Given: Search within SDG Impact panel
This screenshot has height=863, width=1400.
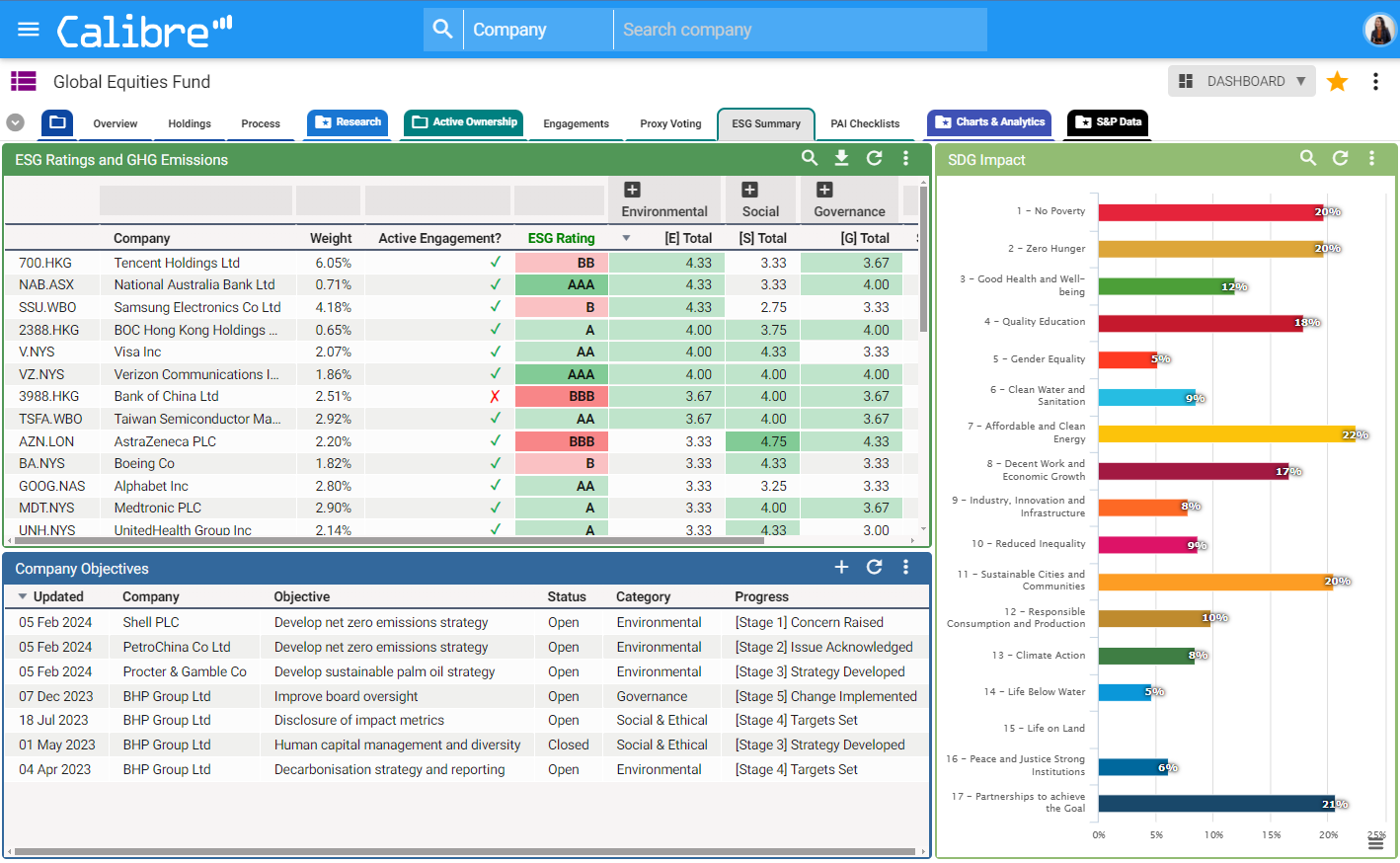Looking at the screenshot, I should tap(1308, 158).
